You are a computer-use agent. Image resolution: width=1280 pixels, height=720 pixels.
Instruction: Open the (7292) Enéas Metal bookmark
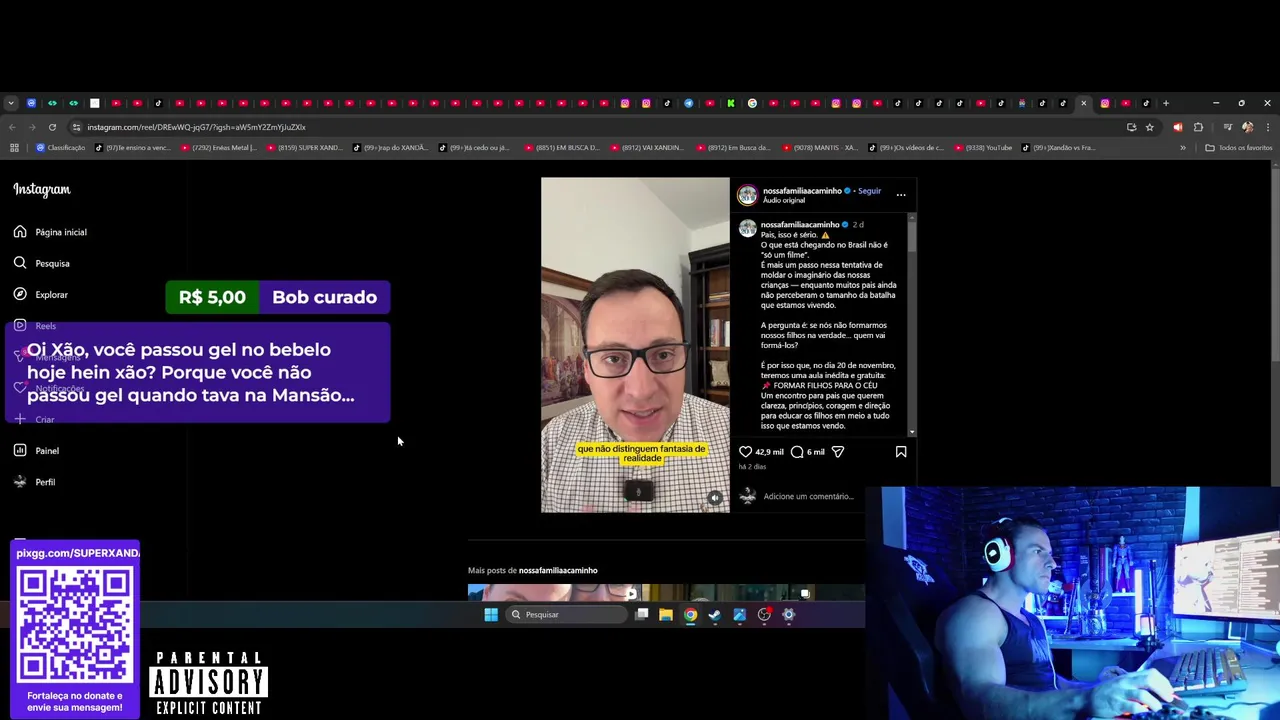tap(220, 148)
